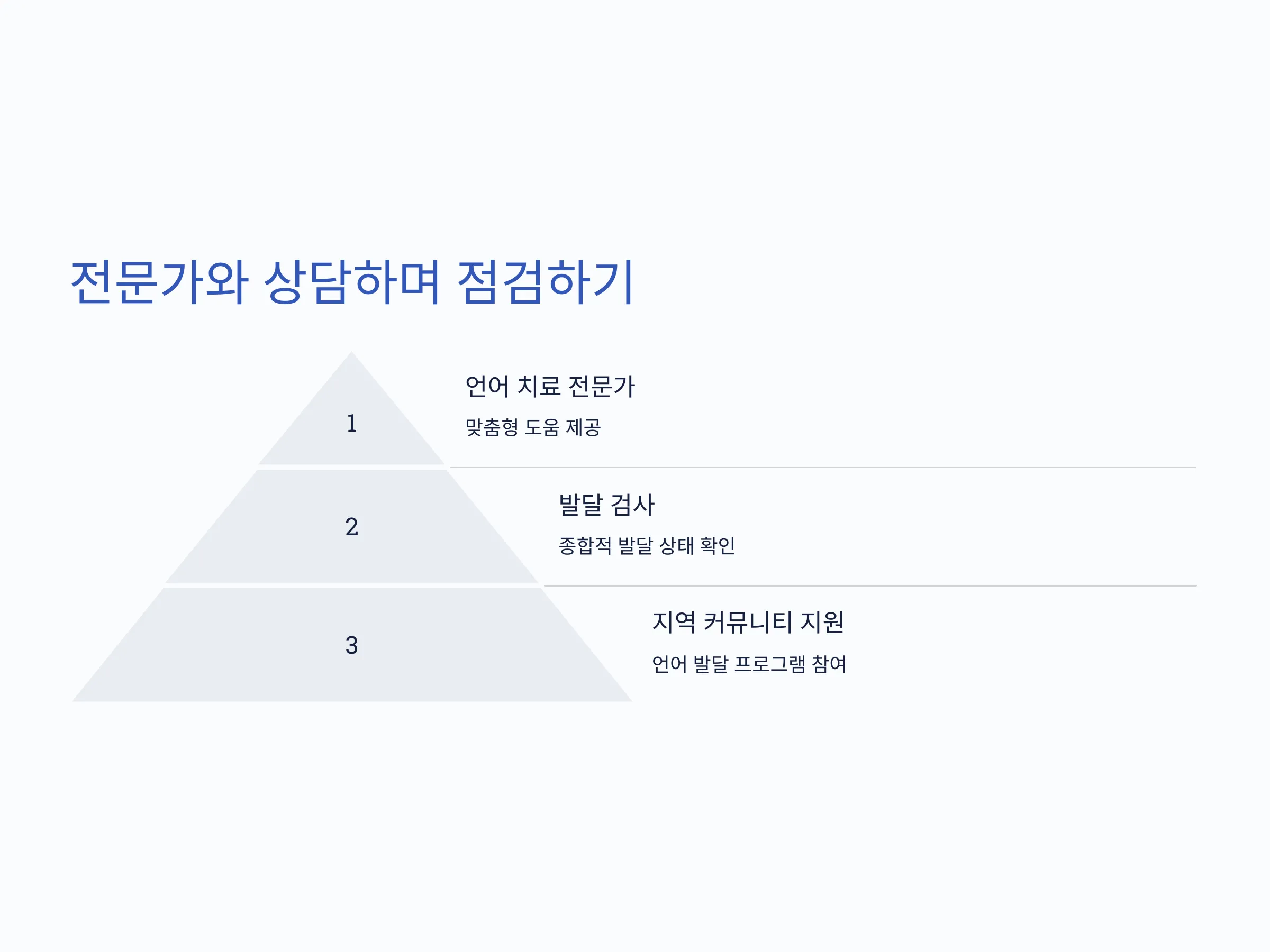Click the word 확인 in the second description

[x=718, y=546]
